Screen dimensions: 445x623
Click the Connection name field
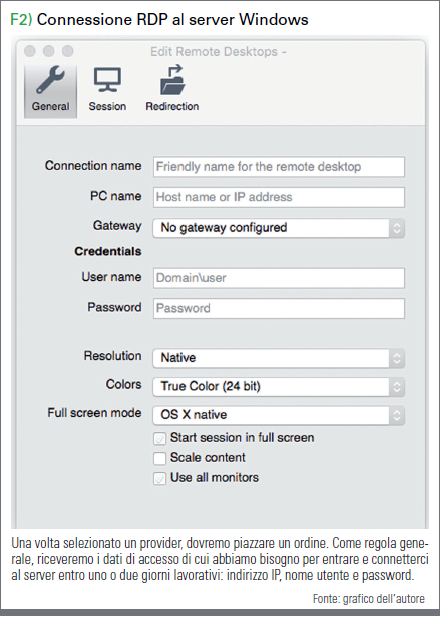279,167
